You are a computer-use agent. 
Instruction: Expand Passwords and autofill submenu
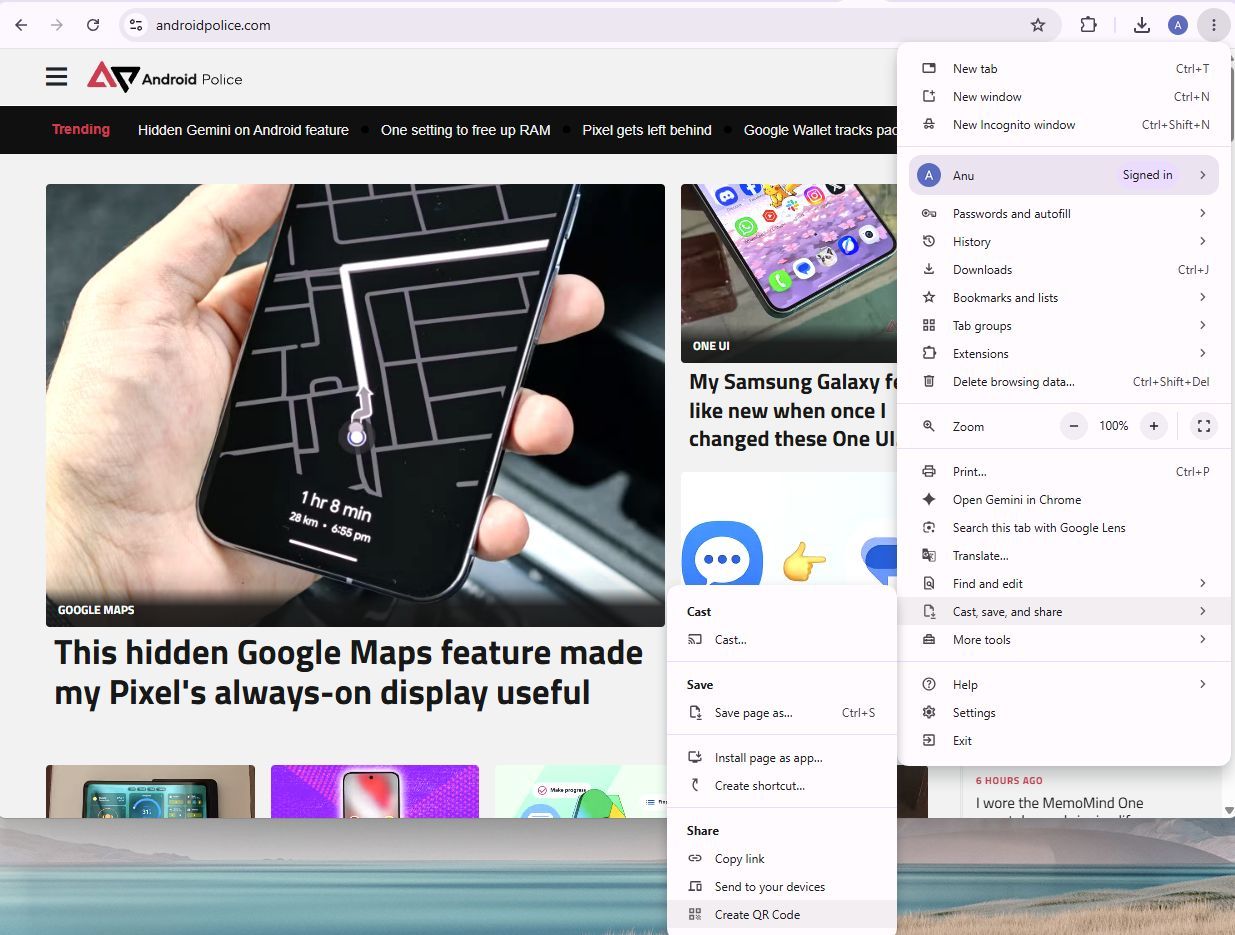1064,214
